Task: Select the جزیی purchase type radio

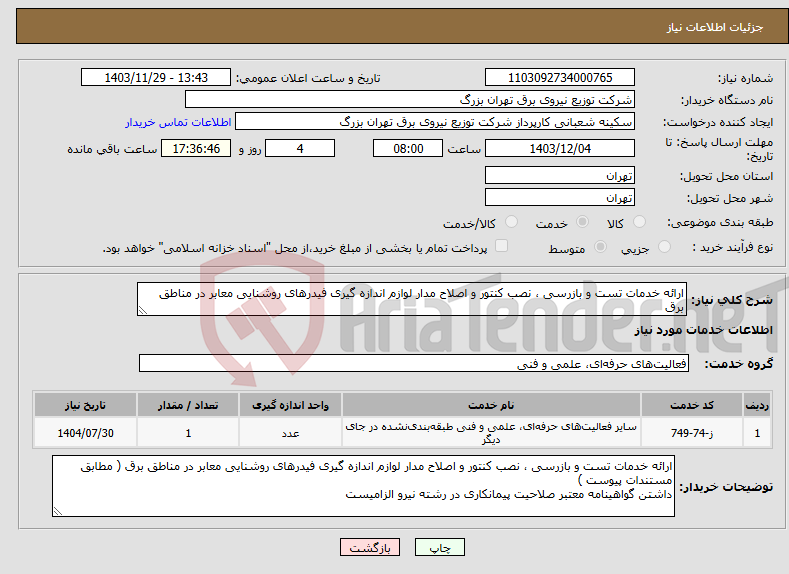Action: [x=664, y=247]
